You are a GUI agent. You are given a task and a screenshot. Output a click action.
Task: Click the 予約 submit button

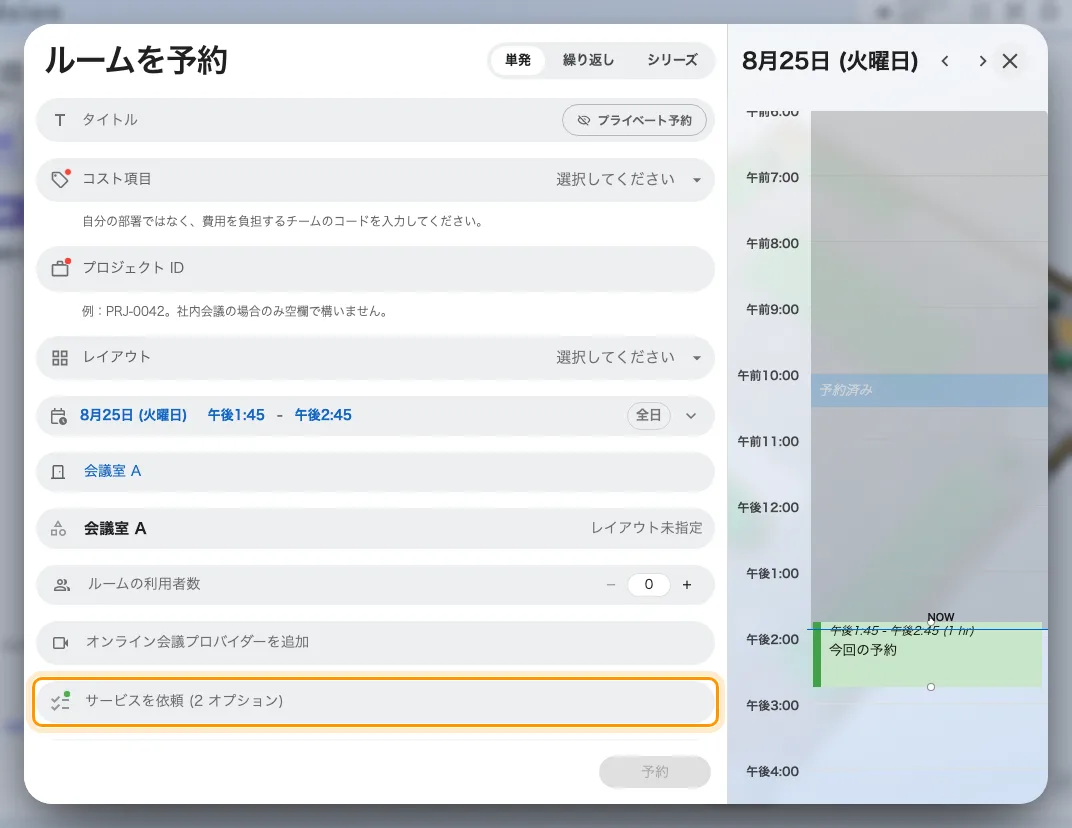pos(655,772)
